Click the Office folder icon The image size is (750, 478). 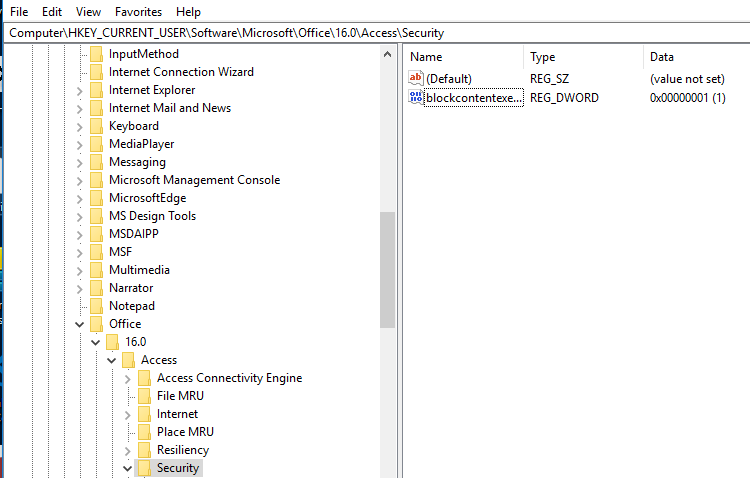coord(96,324)
